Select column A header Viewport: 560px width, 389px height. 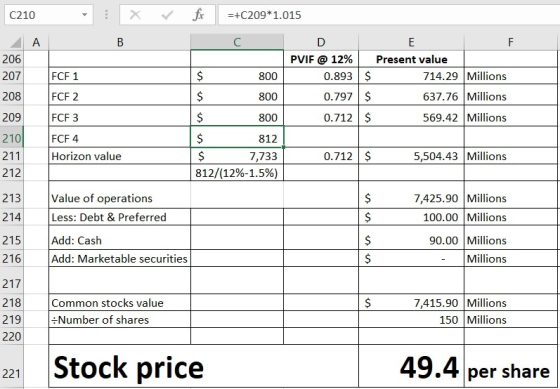point(36,42)
